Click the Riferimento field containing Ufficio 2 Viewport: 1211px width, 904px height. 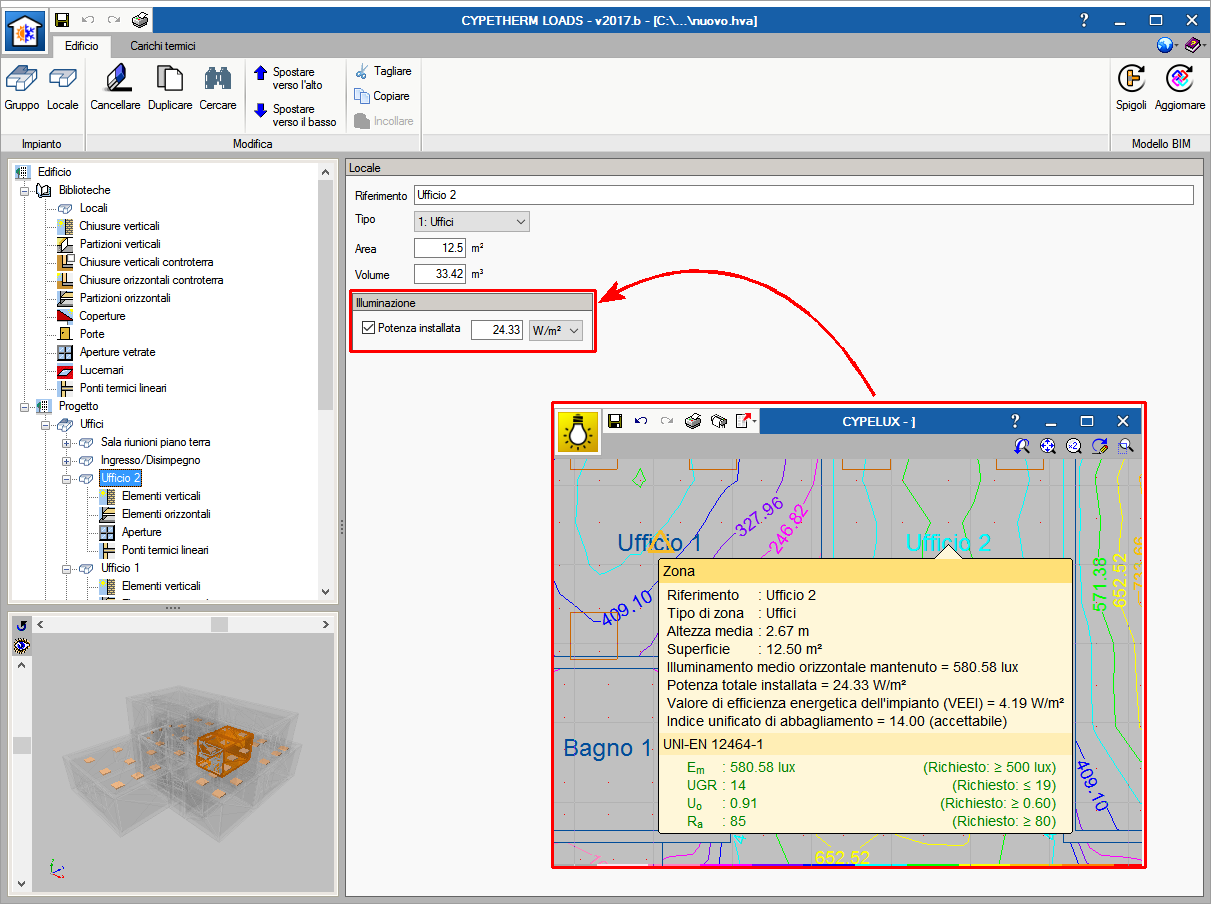804,195
